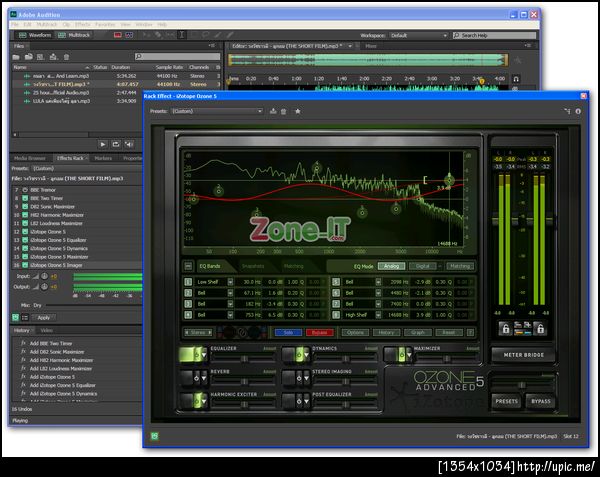The image size is (600, 477).
Task: Click the Files panel search field
Action: (178, 57)
